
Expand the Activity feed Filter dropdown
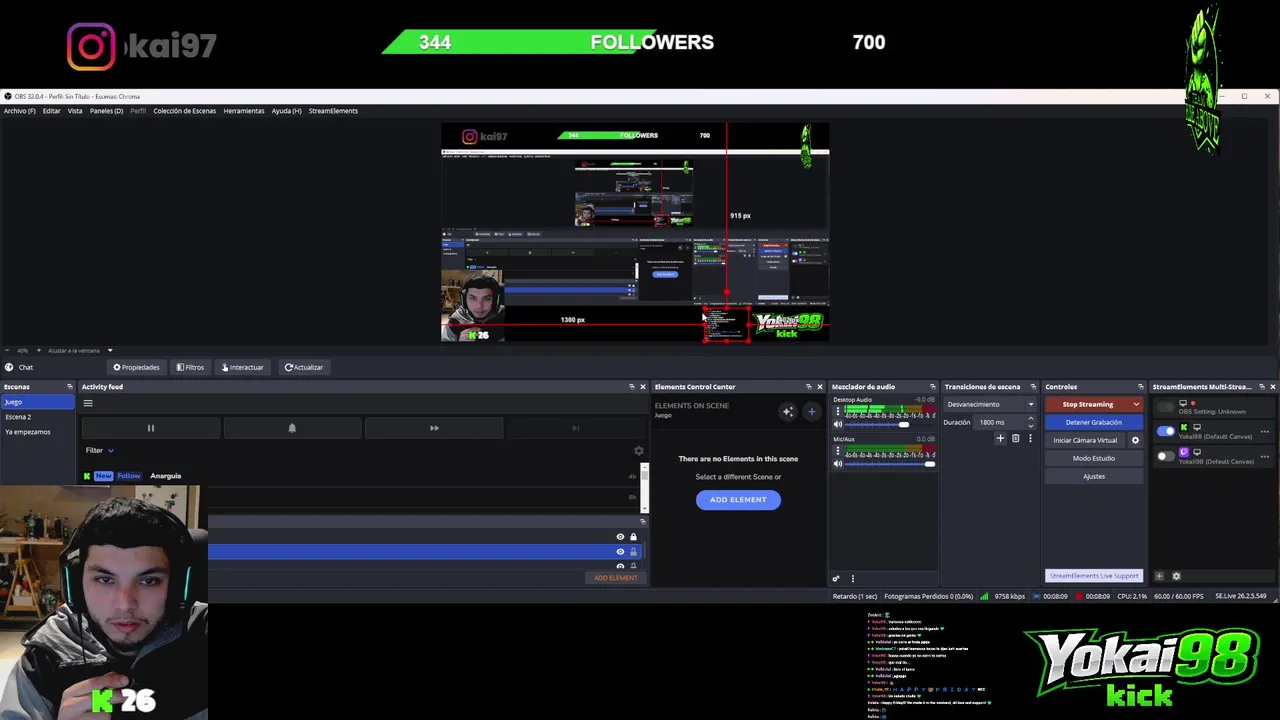point(100,450)
